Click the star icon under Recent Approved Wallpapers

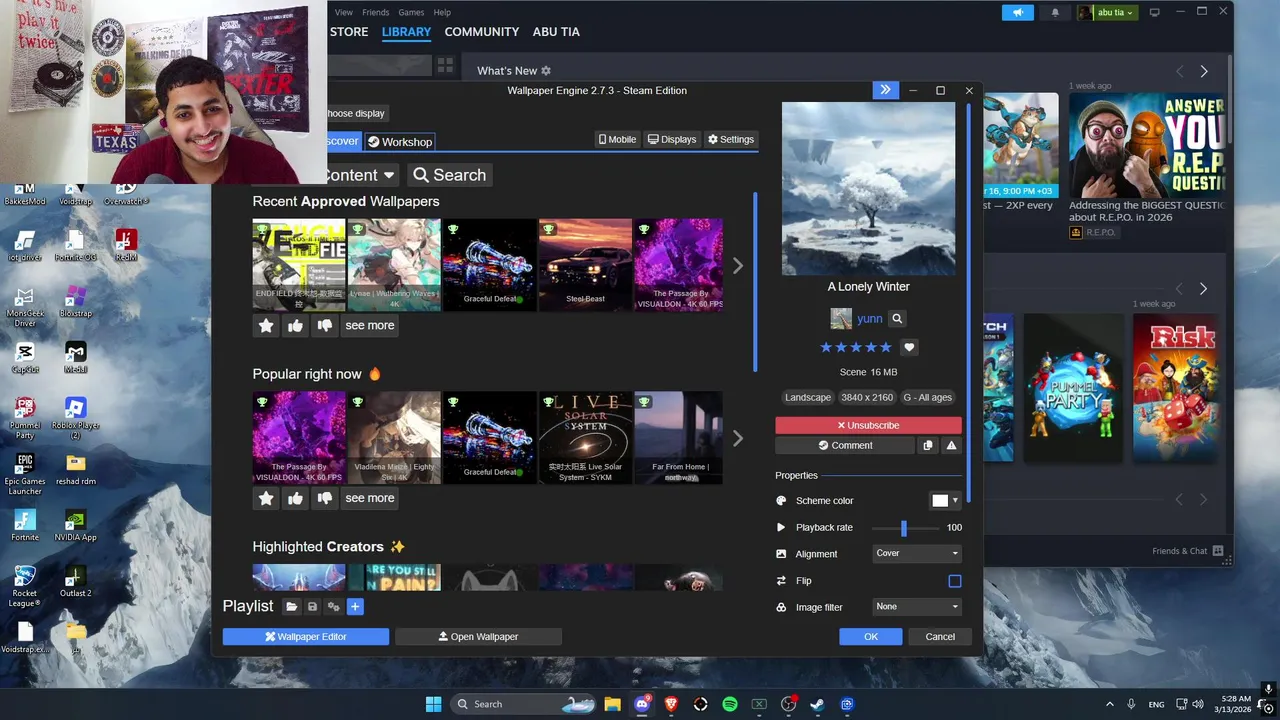(x=266, y=325)
